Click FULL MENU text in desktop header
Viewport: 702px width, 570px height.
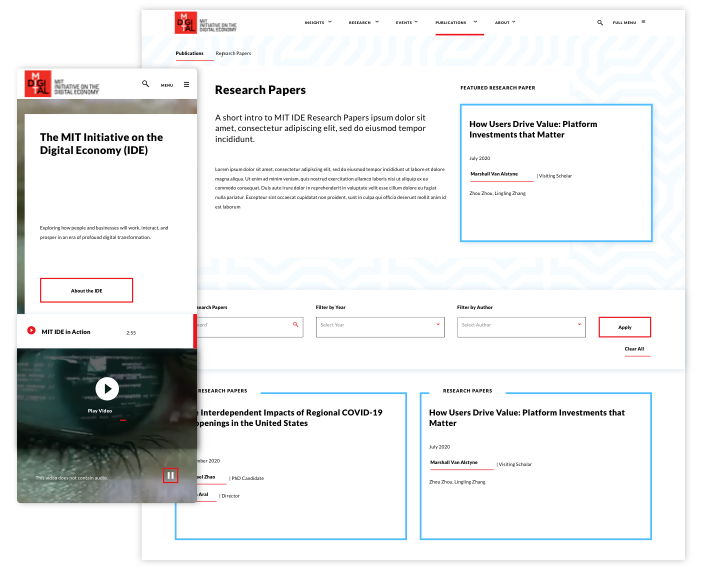624,22
